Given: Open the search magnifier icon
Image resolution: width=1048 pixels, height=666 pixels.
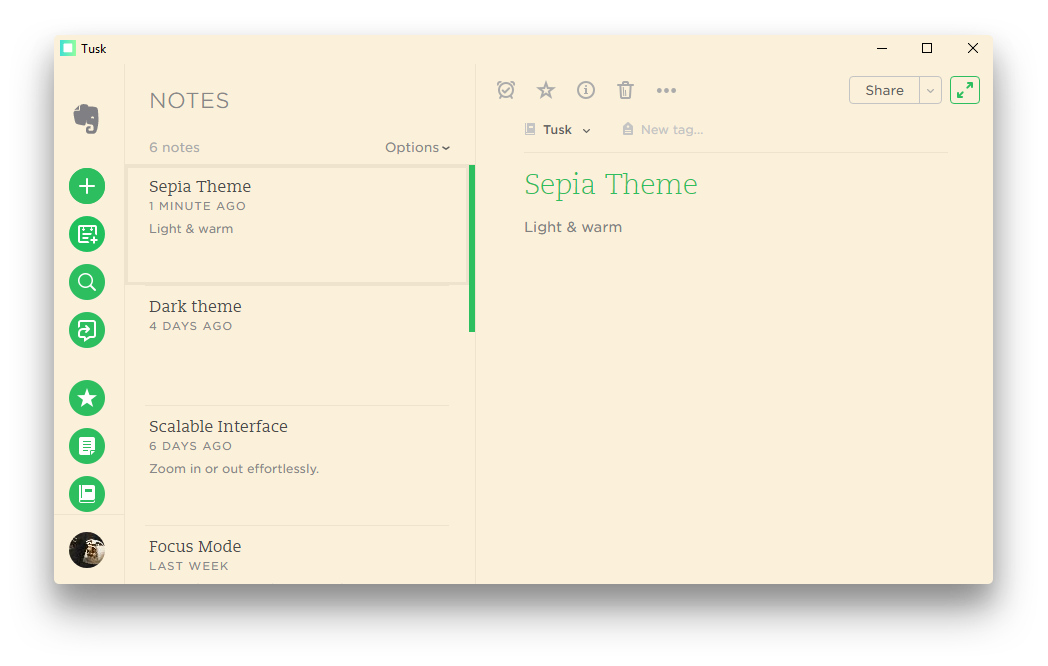Looking at the screenshot, I should coord(87,282).
